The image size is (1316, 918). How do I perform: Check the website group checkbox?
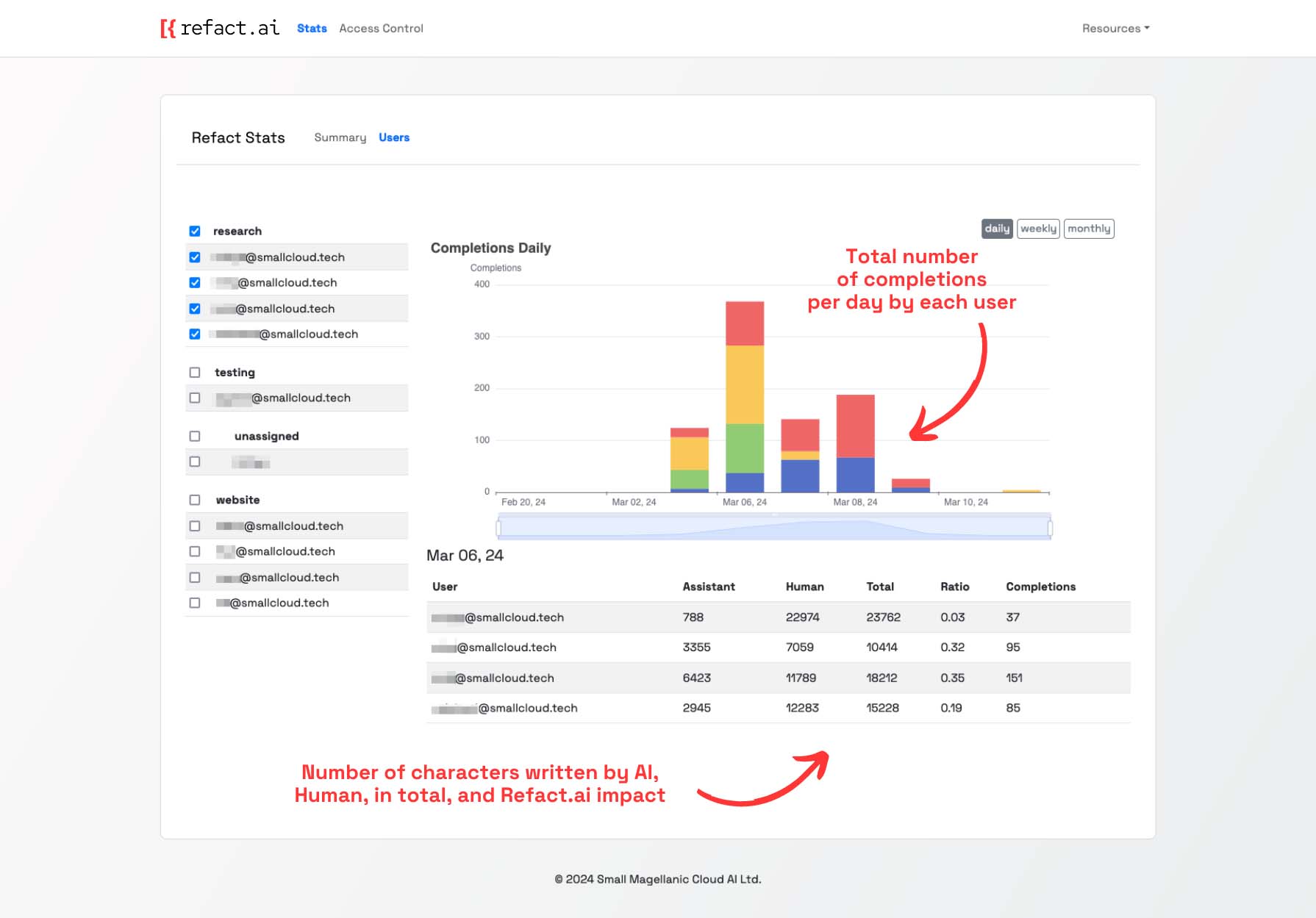(x=195, y=500)
